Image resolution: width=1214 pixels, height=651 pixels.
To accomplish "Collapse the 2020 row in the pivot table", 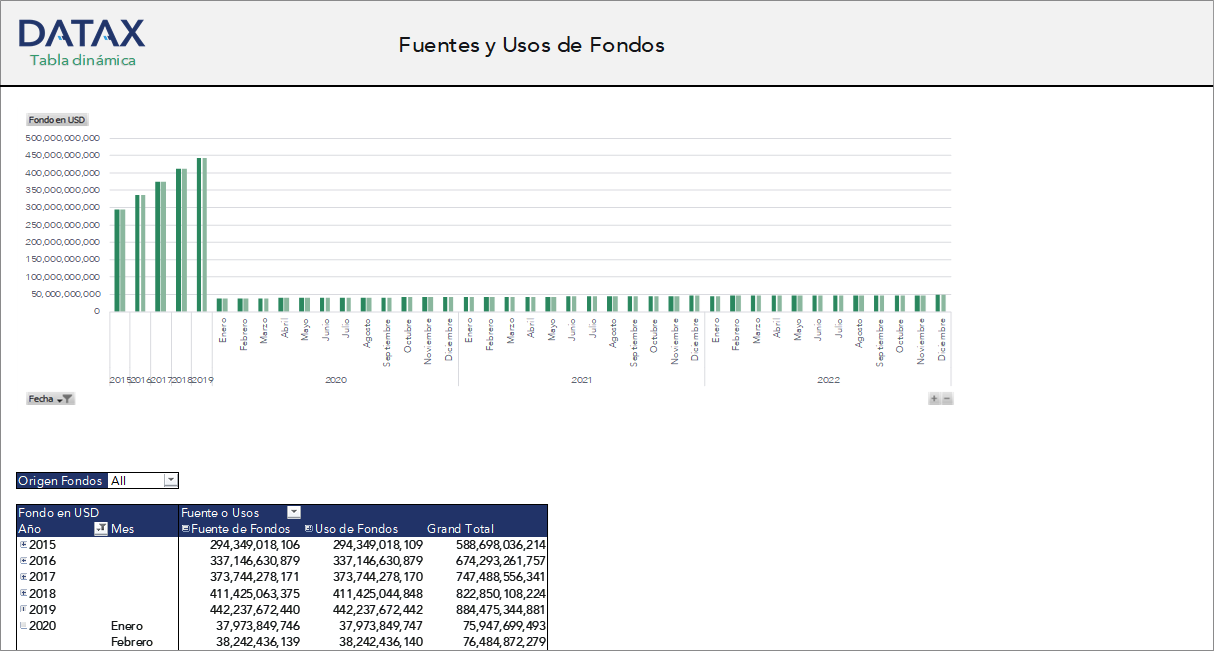I will click(x=22, y=625).
